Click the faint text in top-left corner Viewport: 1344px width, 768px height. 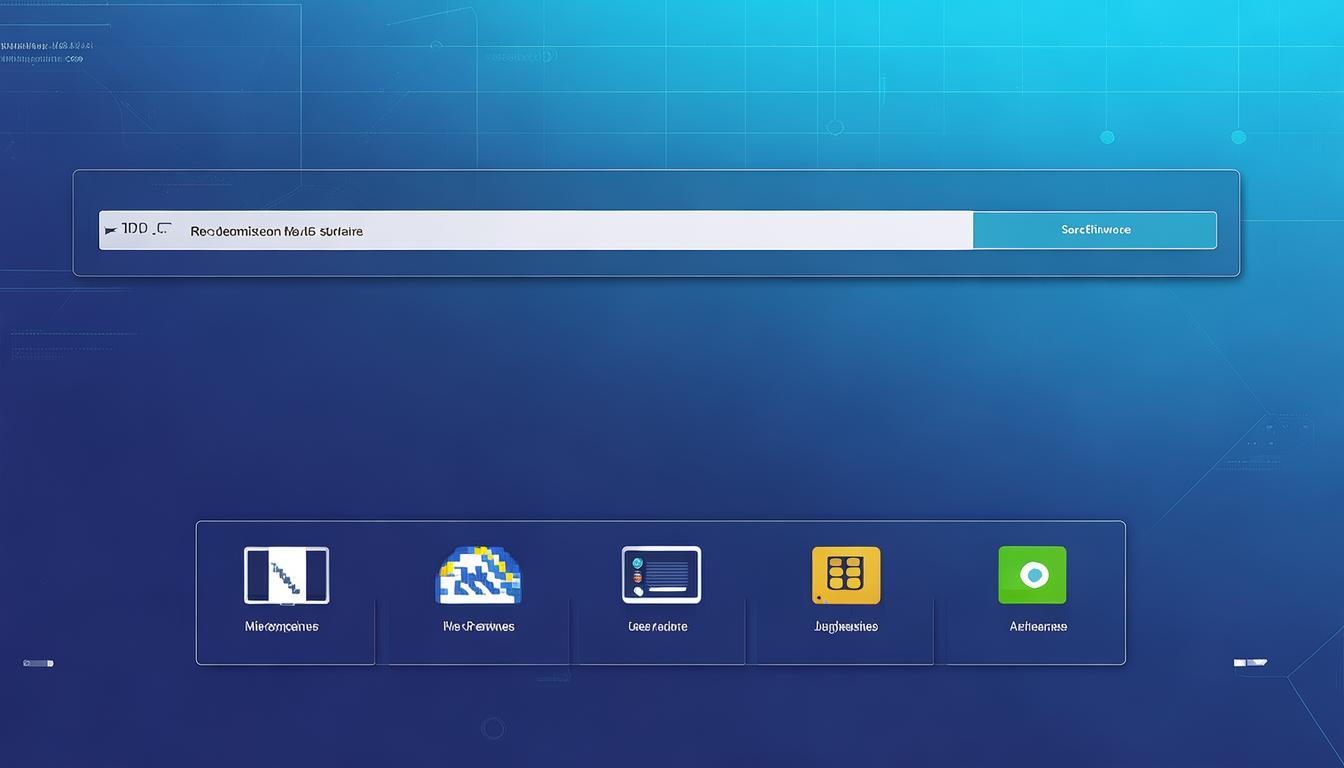46,52
